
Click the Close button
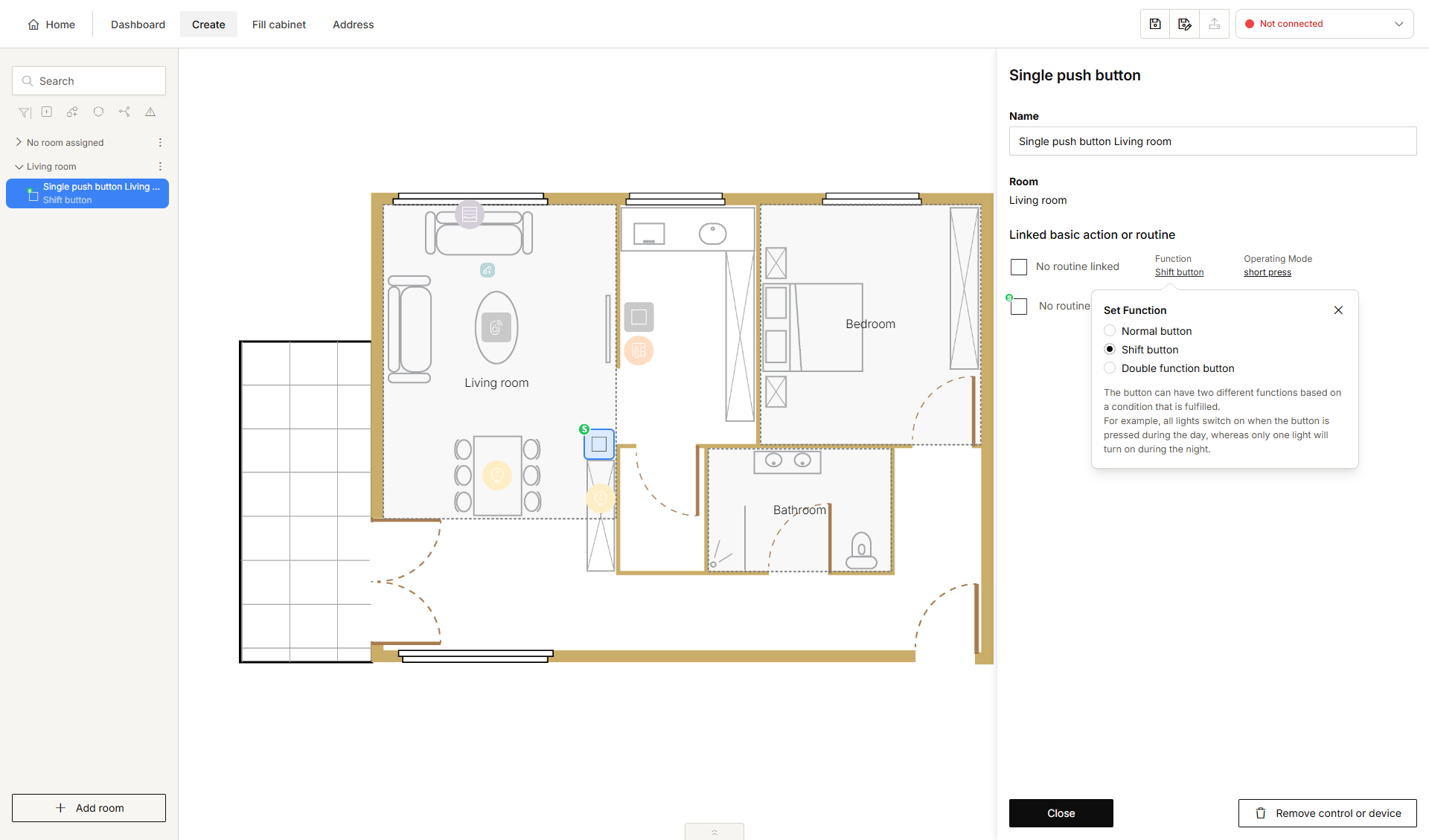pyautogui.click(x=1061, y=813)
